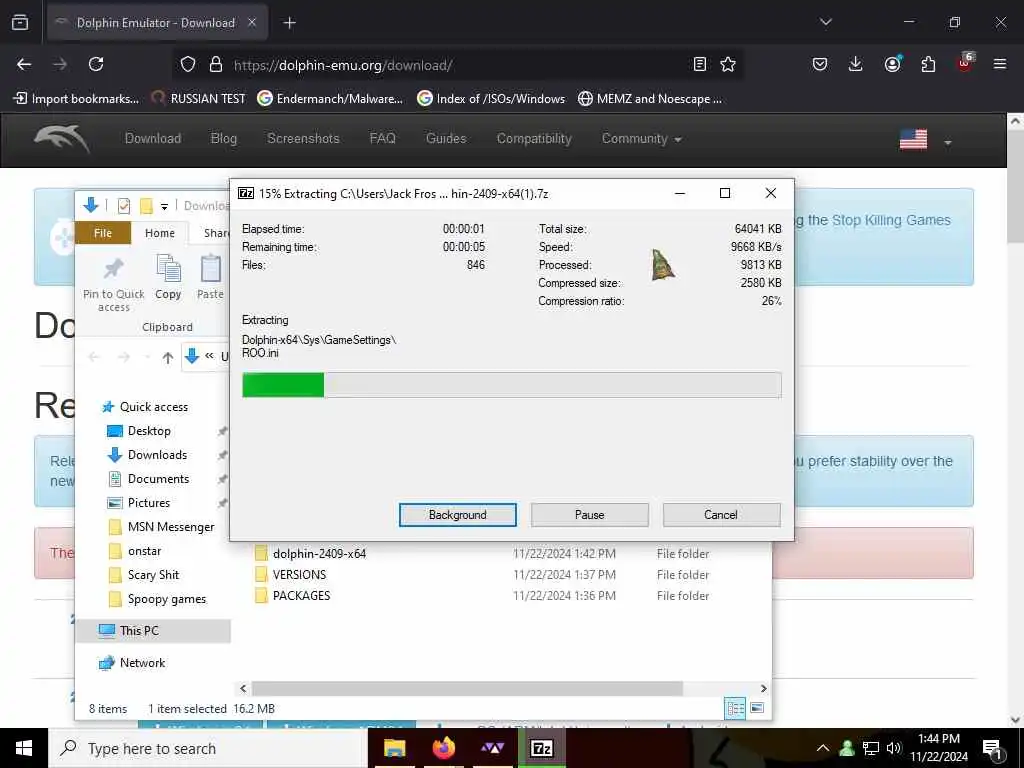Toggle reader view icon in address bar
Image resolution: width=1024 pixels, height=768 pixels.
click(x=699, y=64)
